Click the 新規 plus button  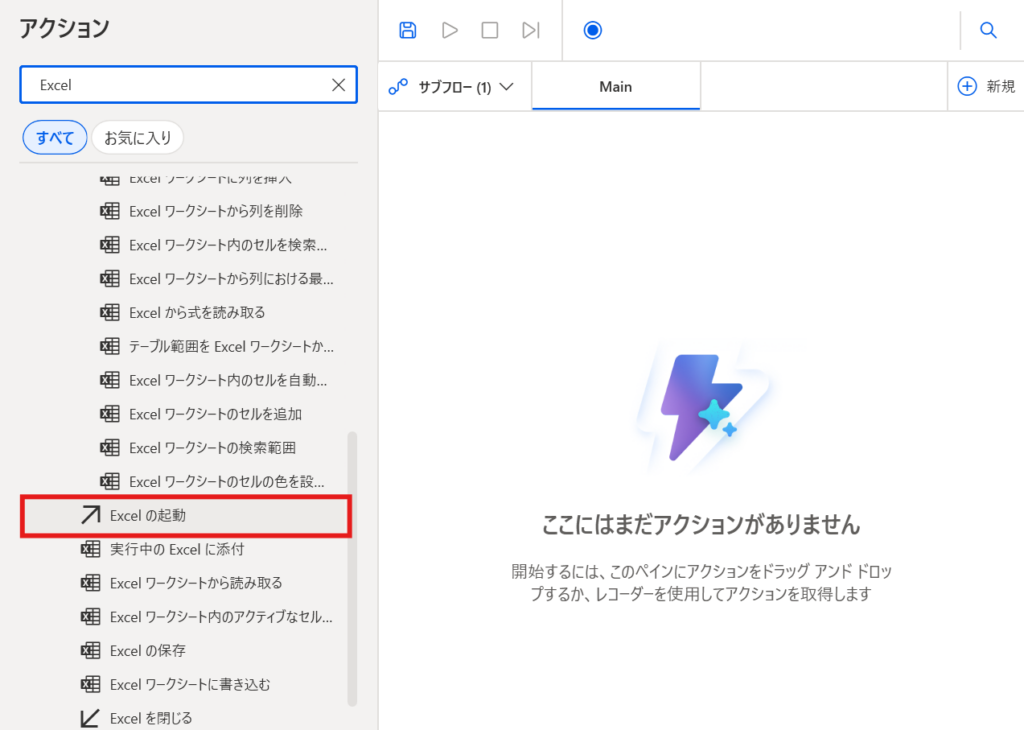point(986,86)
